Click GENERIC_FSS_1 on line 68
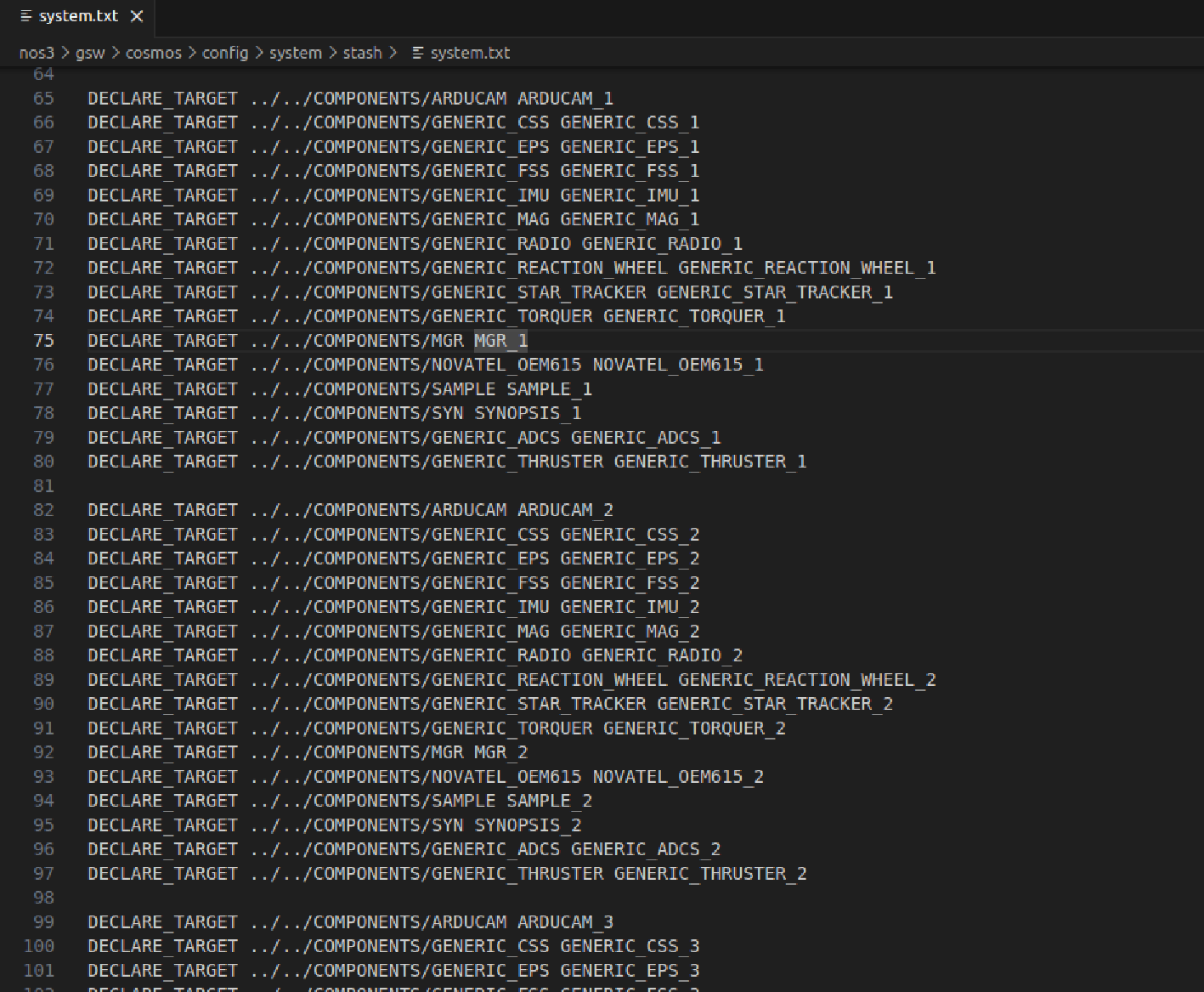Image resolution: width=1204 pixels, height=992 pixels. (630, 171)
